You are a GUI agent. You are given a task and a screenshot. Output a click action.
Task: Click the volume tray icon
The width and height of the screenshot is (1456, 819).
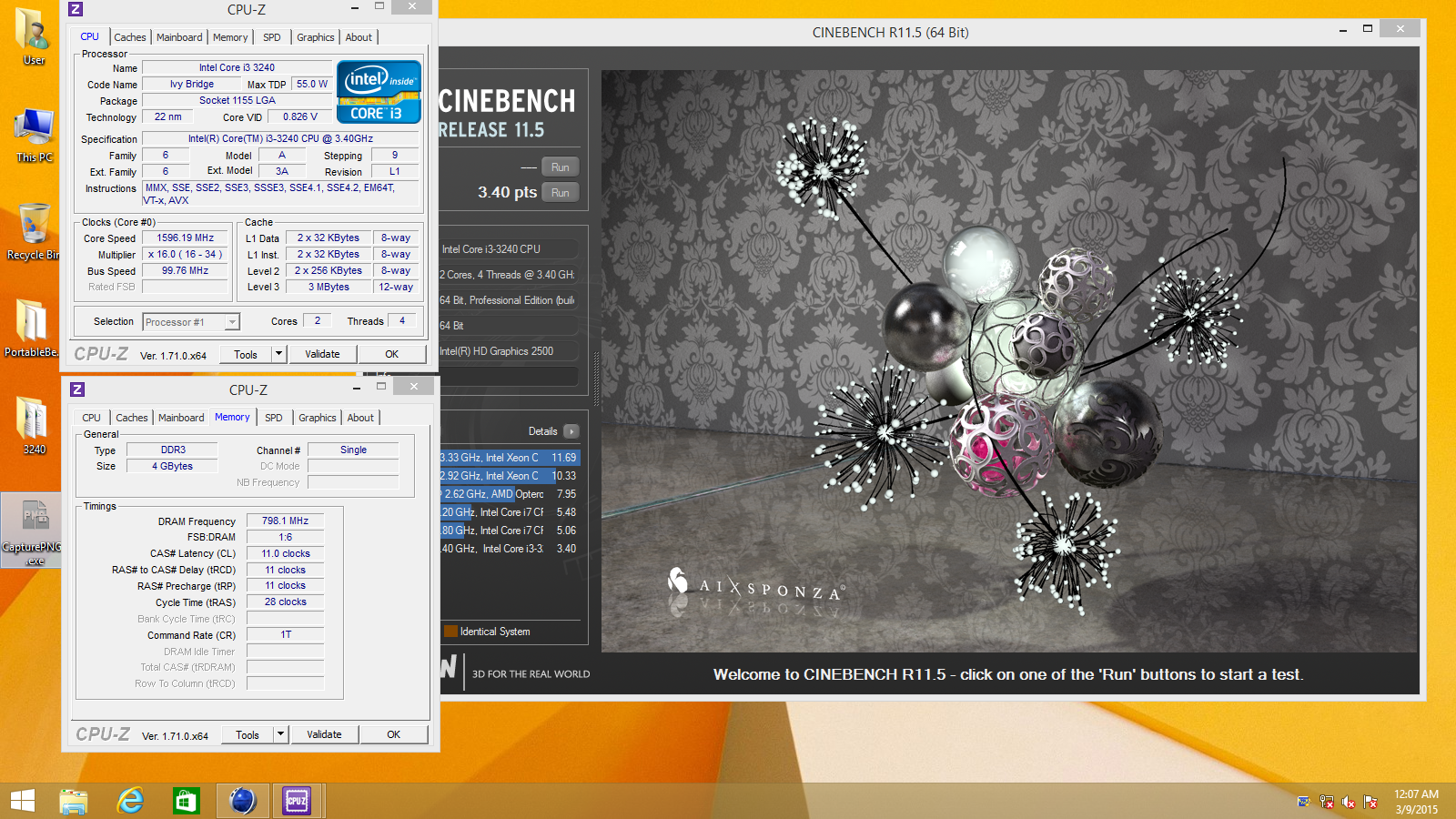pyautogui.click(x=1348, y=802)
